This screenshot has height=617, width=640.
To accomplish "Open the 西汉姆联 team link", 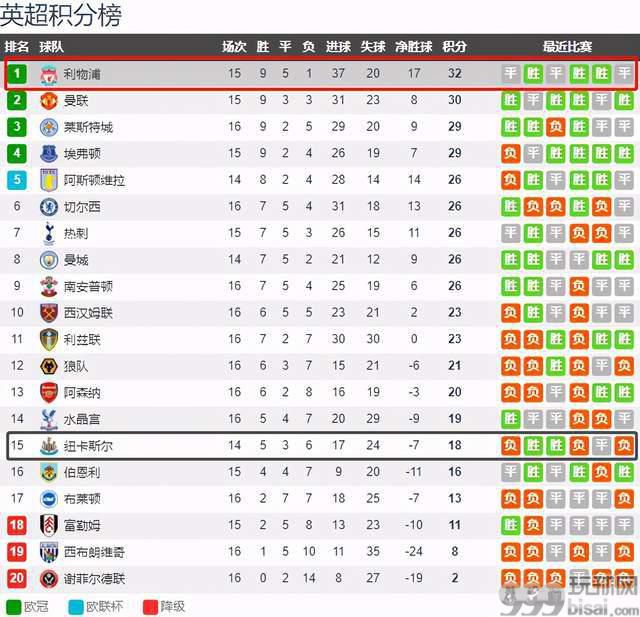I will [88, 313].
